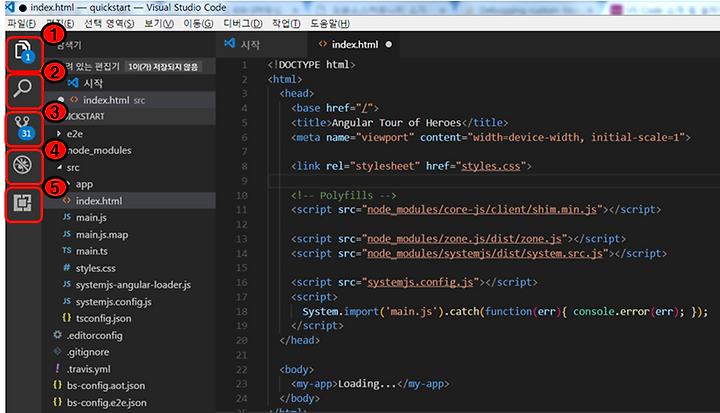The image size is (720, 413).
Task: Click the unsaved editors count badge
Action: [163, 67]
